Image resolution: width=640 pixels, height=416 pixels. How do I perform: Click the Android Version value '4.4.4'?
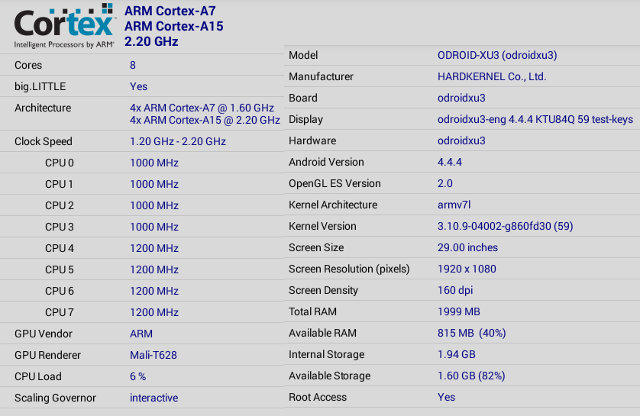coord(449,162)
